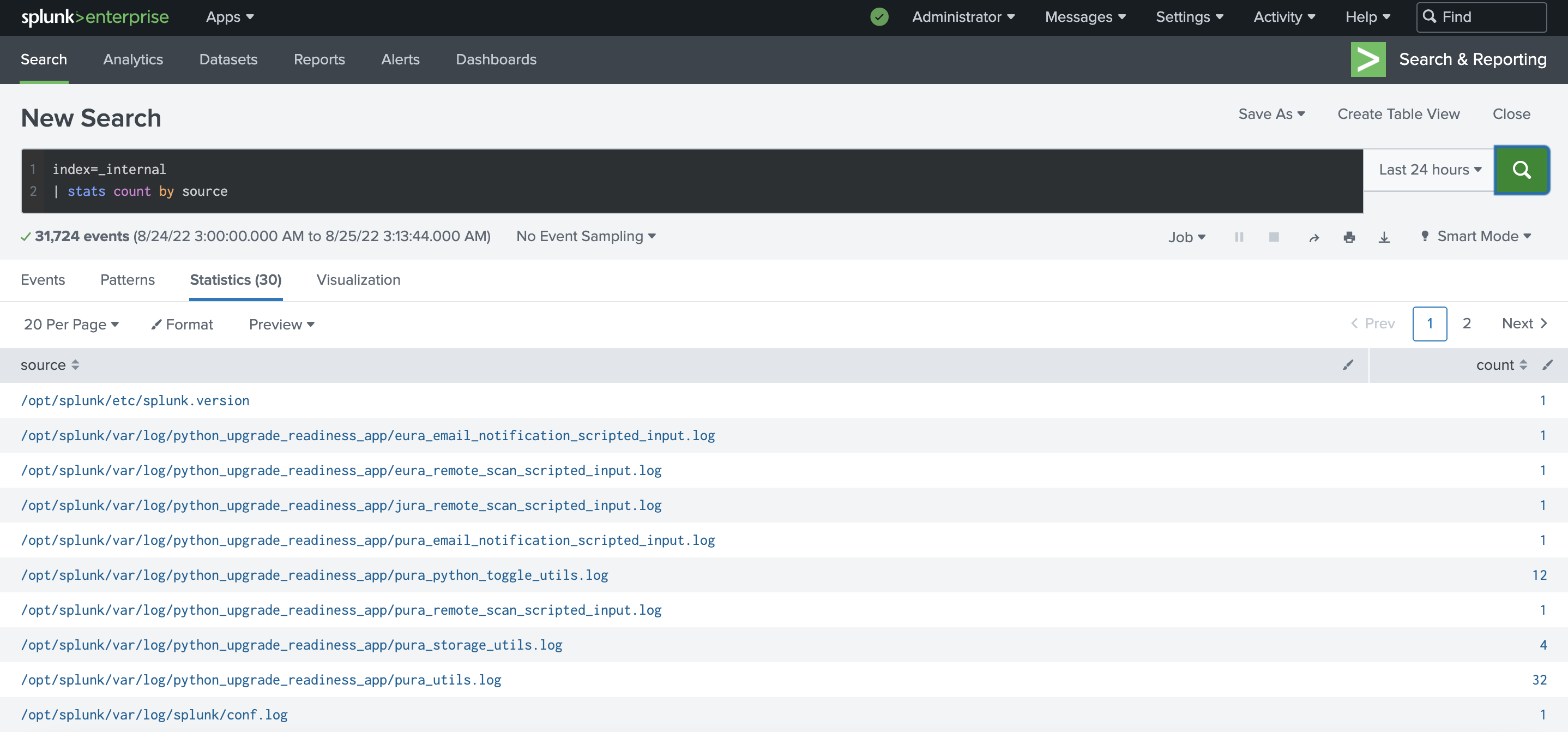Click the Close link
The image size is (1568, 732).
click(1511, 114)
